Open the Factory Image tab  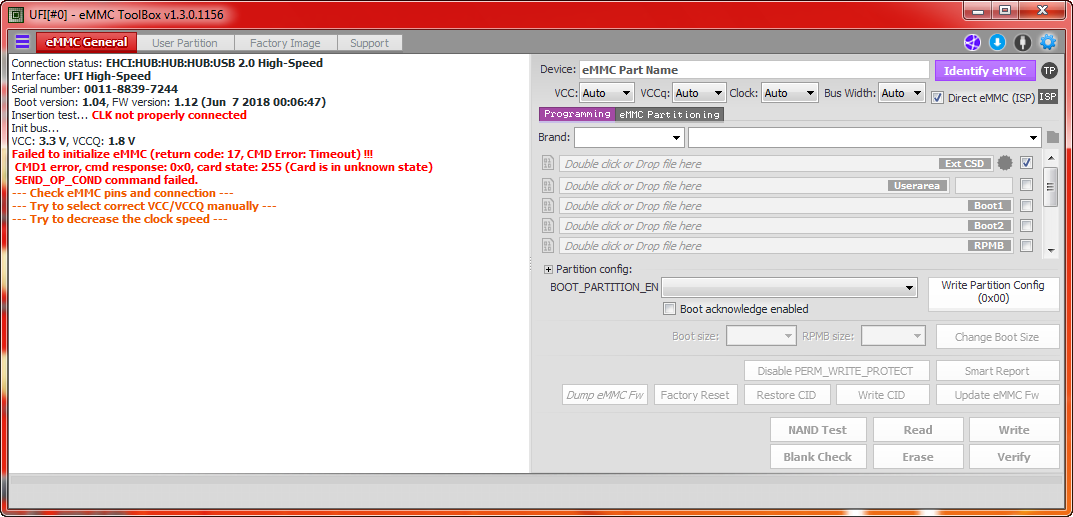[285, 42]
